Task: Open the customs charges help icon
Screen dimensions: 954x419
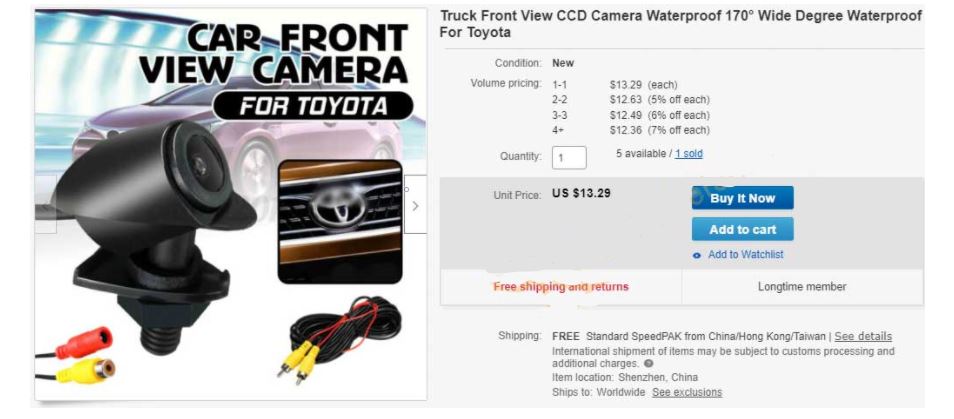Action: pos(649,364)
